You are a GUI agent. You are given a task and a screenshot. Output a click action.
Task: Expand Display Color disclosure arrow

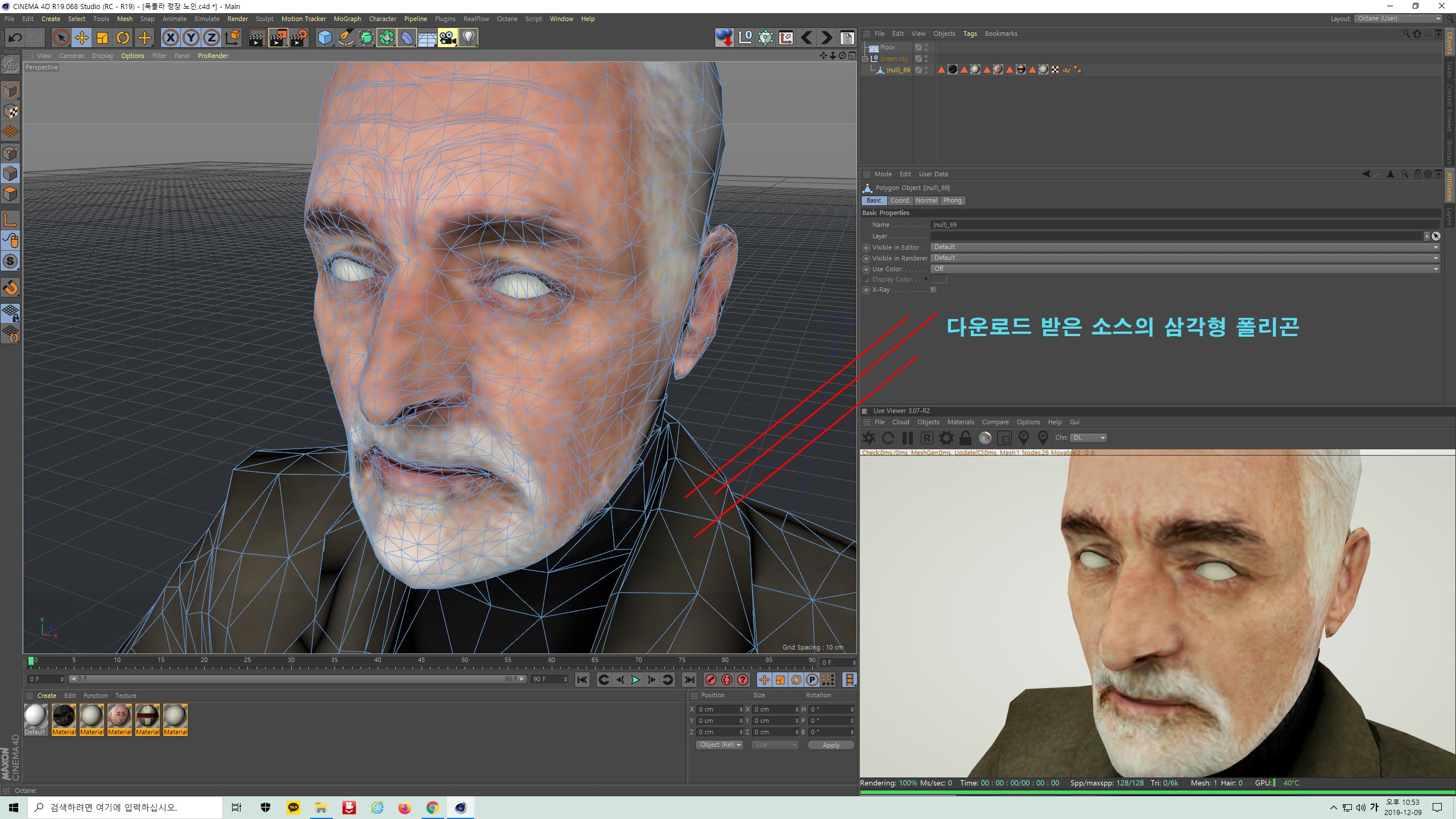(926, 279)
